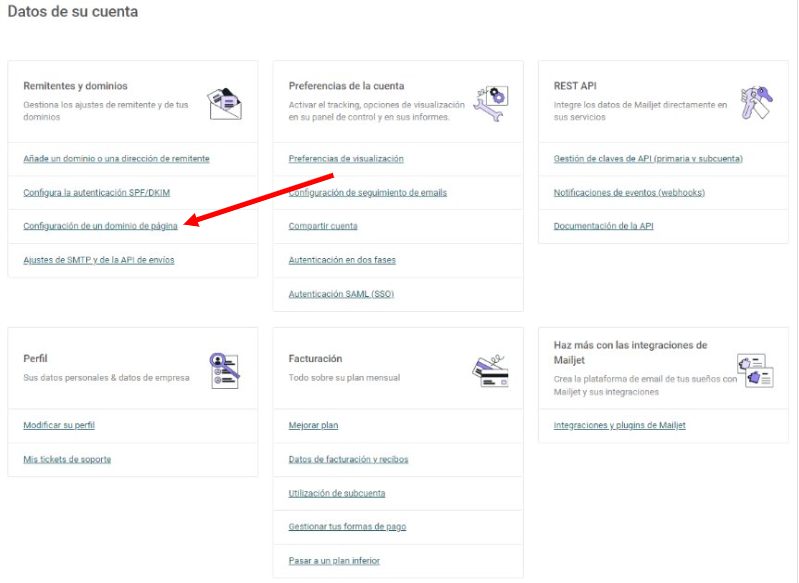799x583 pixels.
Task: Open Configuración de un dominio de página
Action: coord(100,226)
